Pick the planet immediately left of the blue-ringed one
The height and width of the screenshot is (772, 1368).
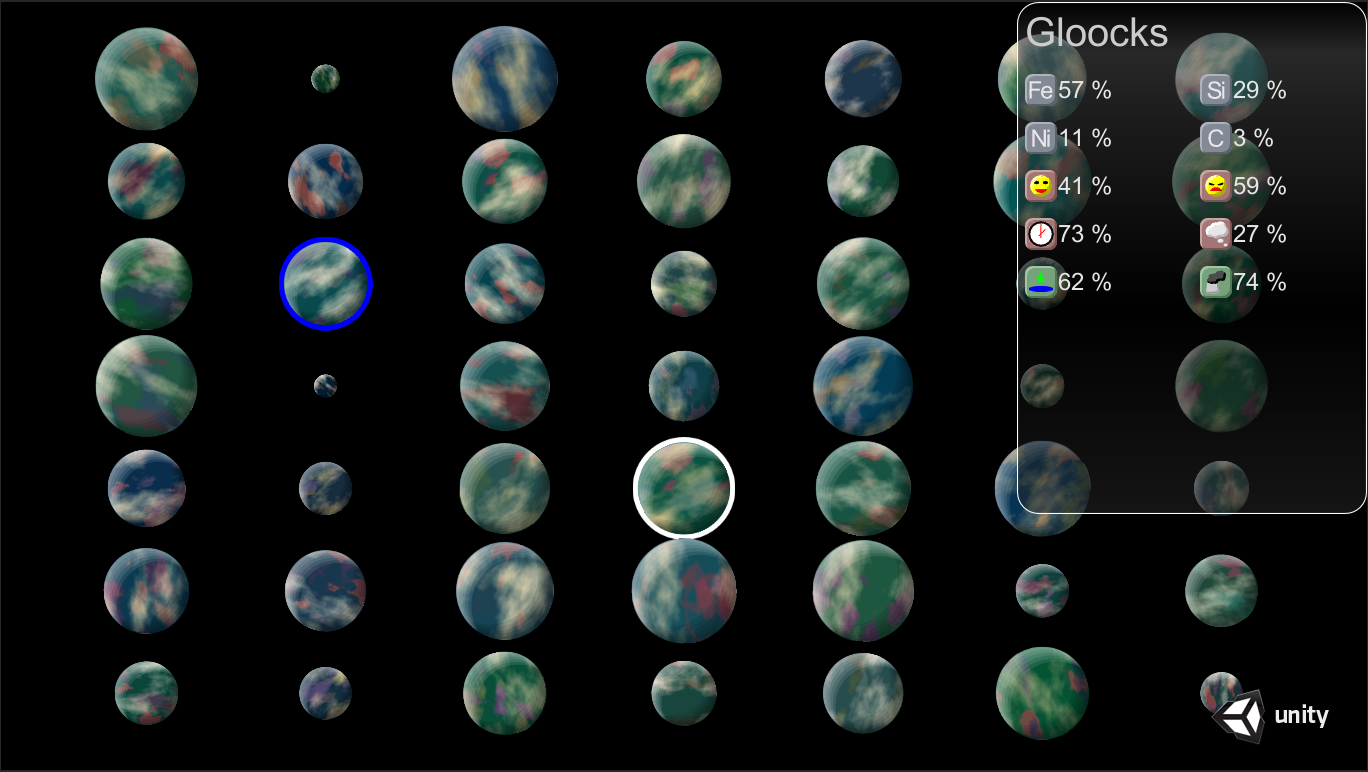click(146, 284)
